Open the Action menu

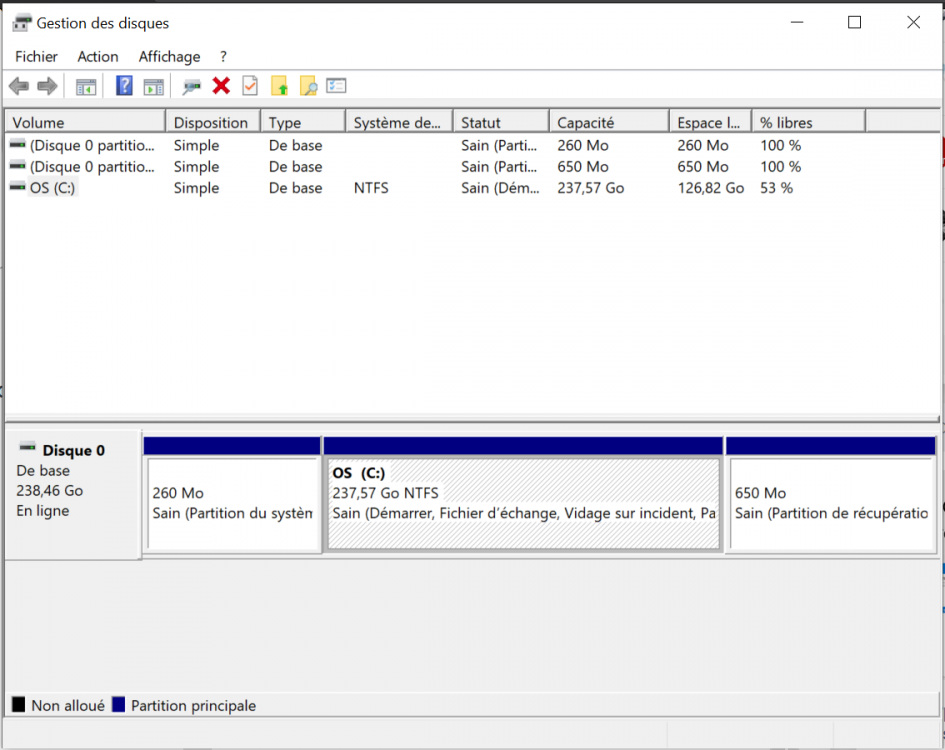point(98,57)
